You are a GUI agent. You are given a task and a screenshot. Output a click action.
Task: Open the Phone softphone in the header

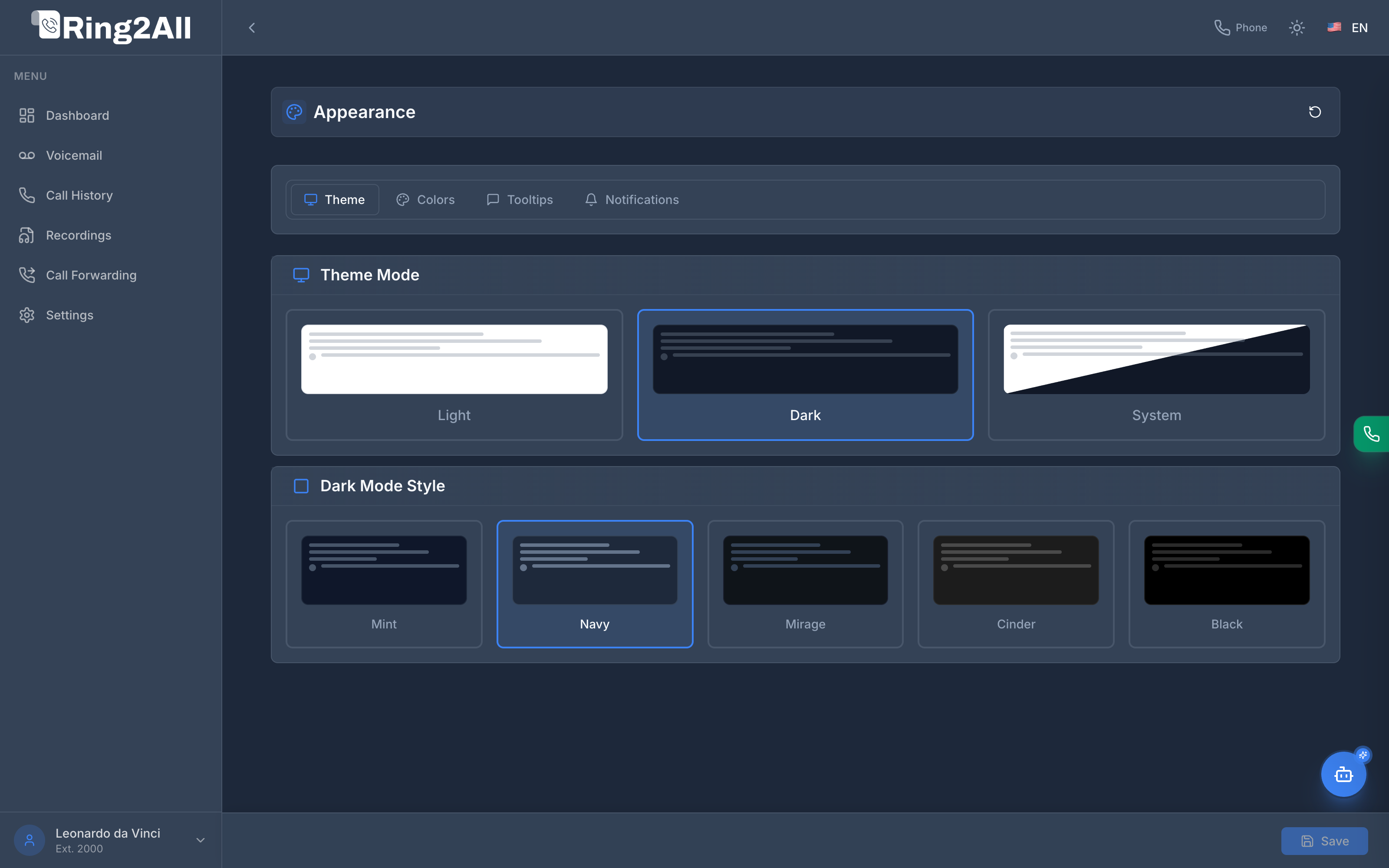(x=1241, y=27)
